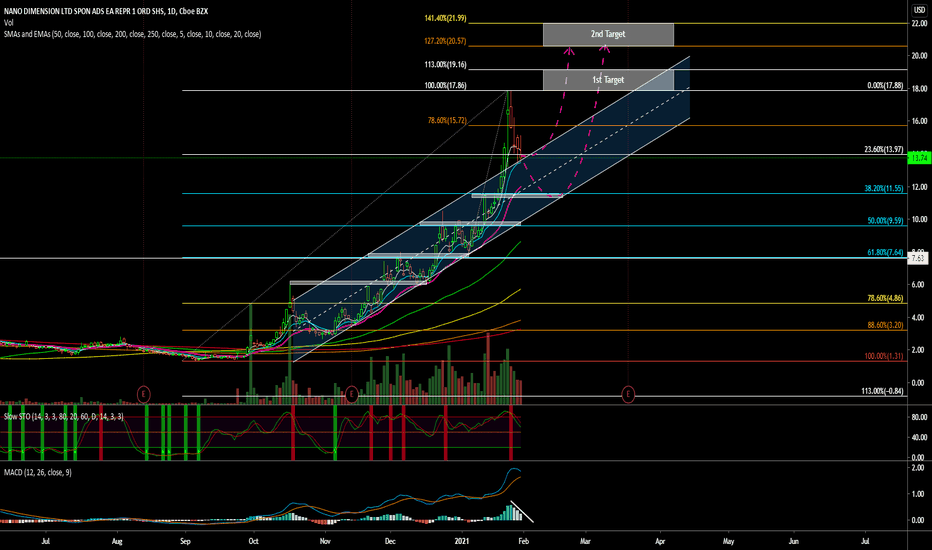The image size is (932, 550).
Task: Click the Sep label on time axis
Action: [185, 542]
